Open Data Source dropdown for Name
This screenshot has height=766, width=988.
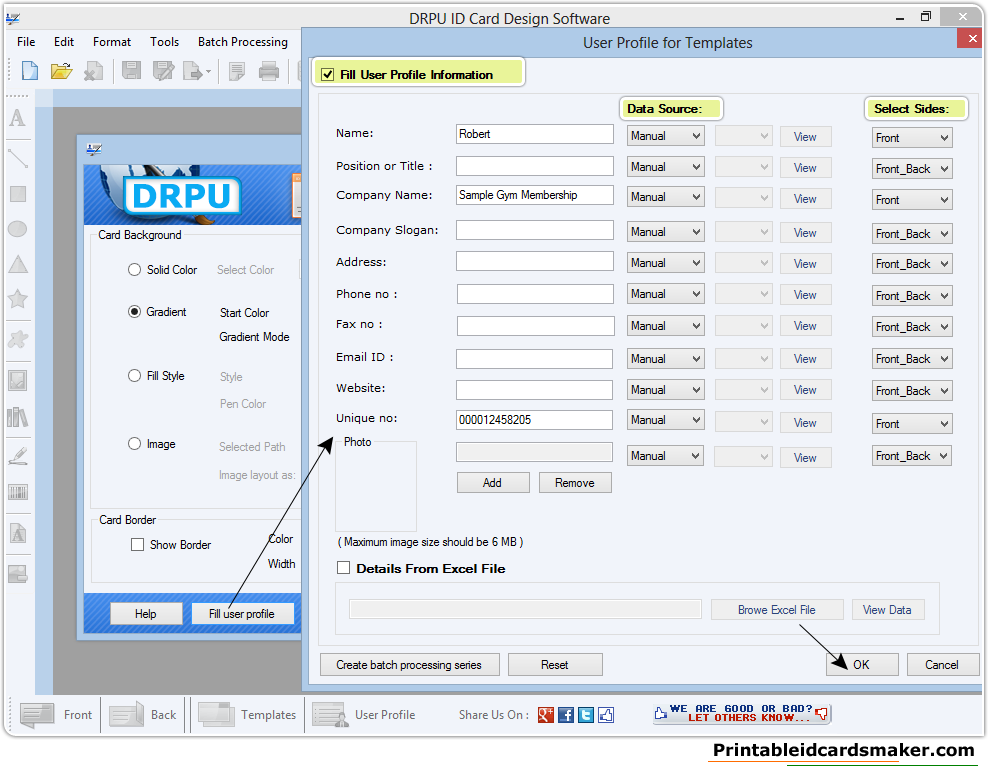click(665, 135)
